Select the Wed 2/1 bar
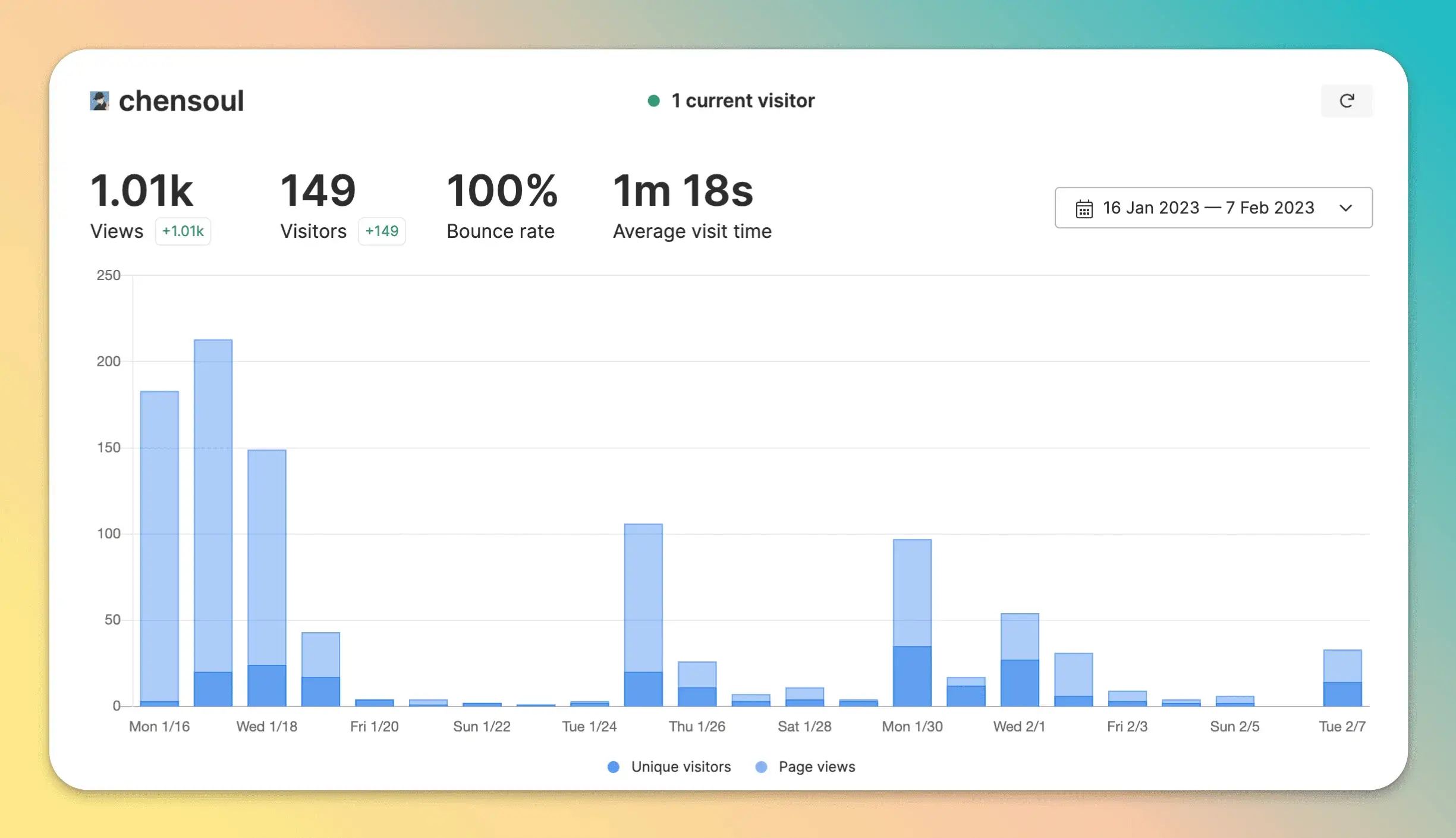Viewport: 1456px width, 838px height. 1020,660
